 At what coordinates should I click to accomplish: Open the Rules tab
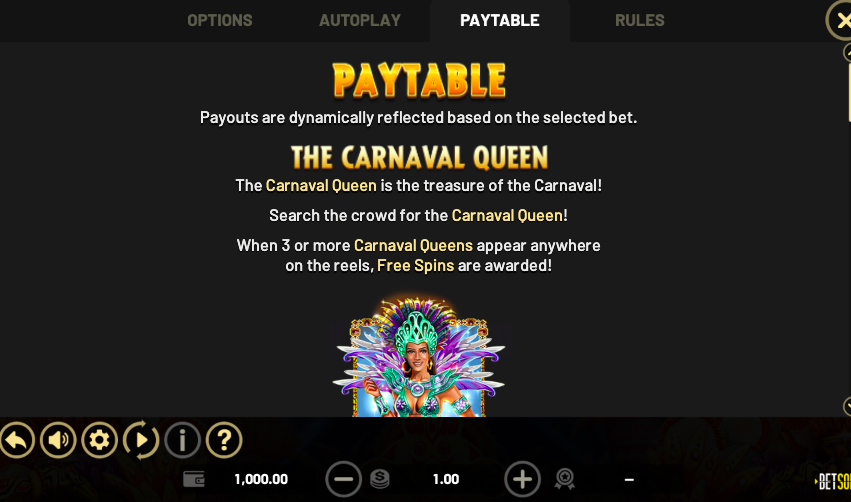coord(639,21)
